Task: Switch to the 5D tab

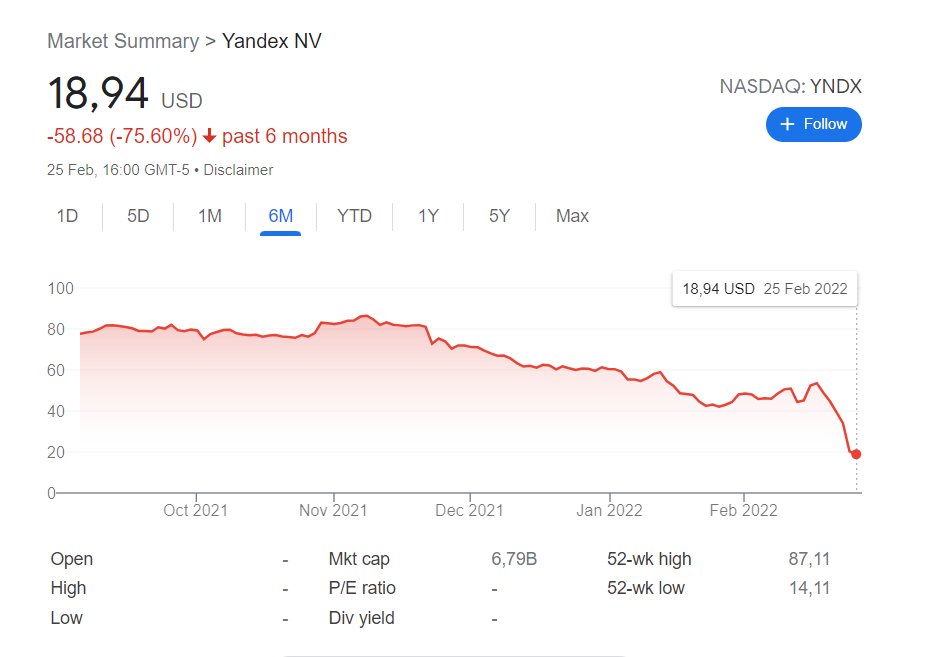Action: pyautogui.click(x=138, y=216)
